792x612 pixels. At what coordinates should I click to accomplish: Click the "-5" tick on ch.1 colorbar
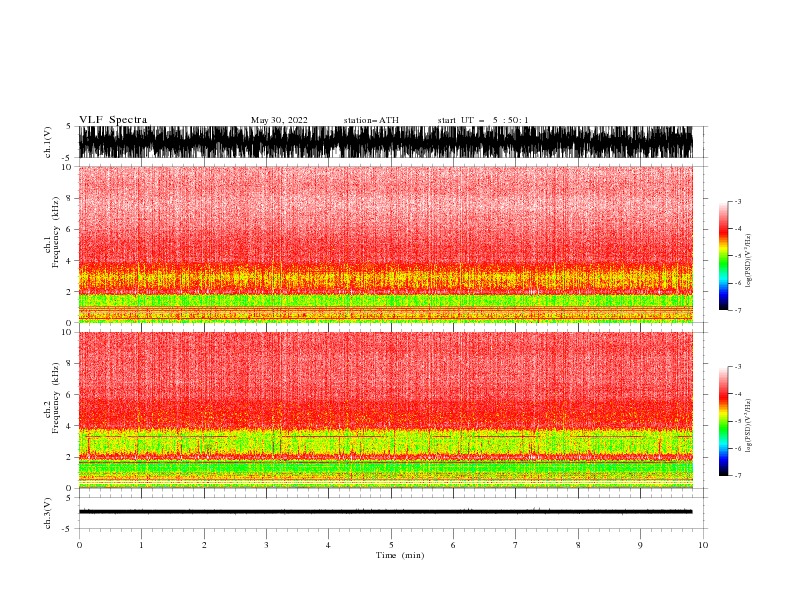[x=737, y=256]
